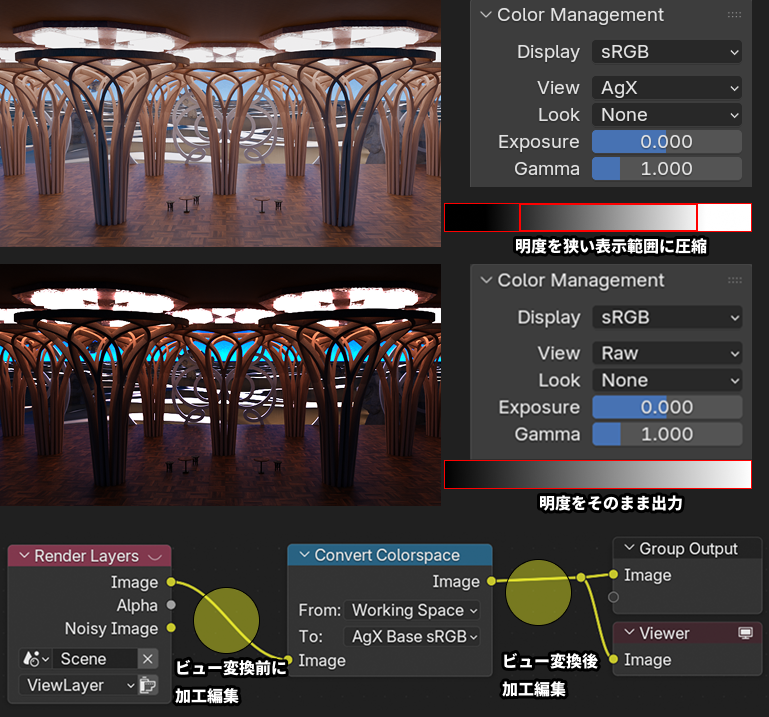
Task: Open the To dropdown set to AgX Base sRGB
Action: click(x=413, y=636)
